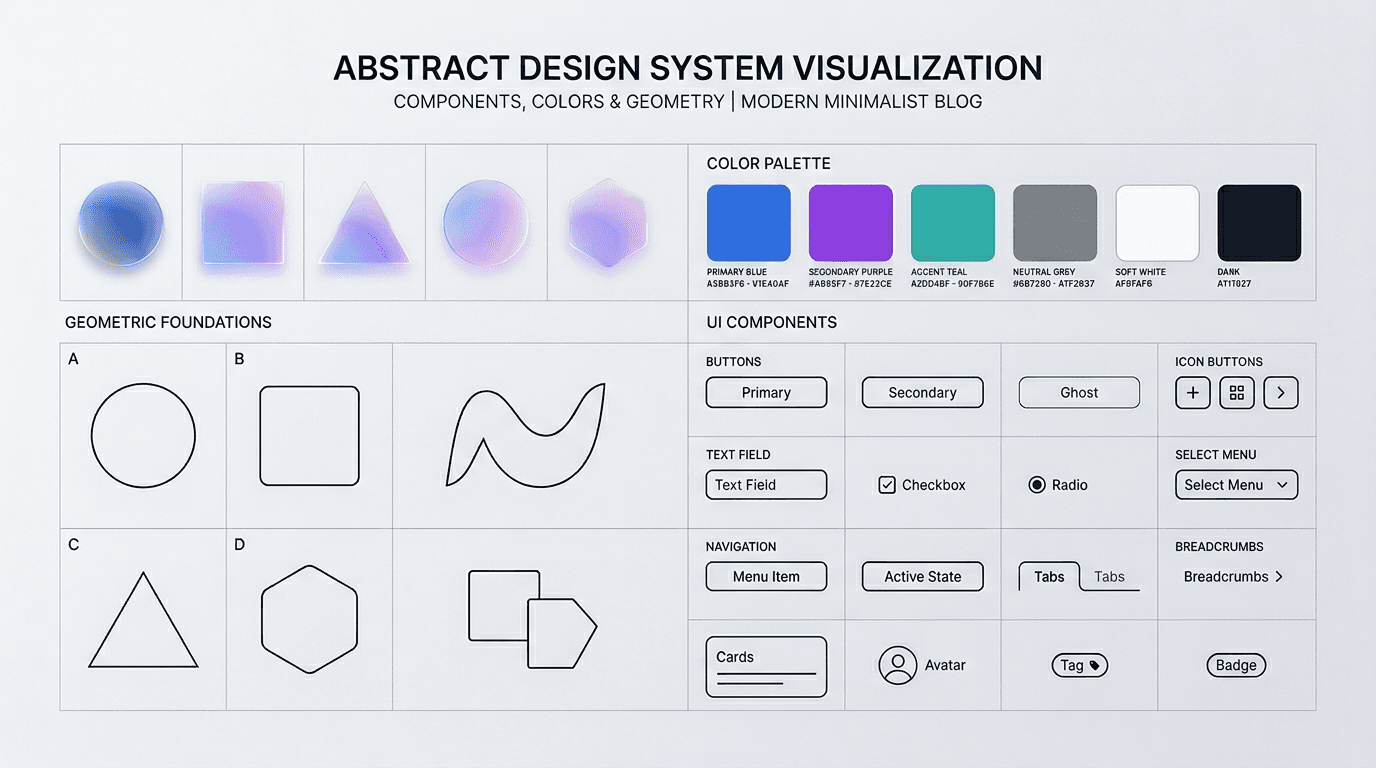The height and width of the screenshot is (768, 1376).
Task: Click the Cards component preview
Action: (x=766, y=665)
